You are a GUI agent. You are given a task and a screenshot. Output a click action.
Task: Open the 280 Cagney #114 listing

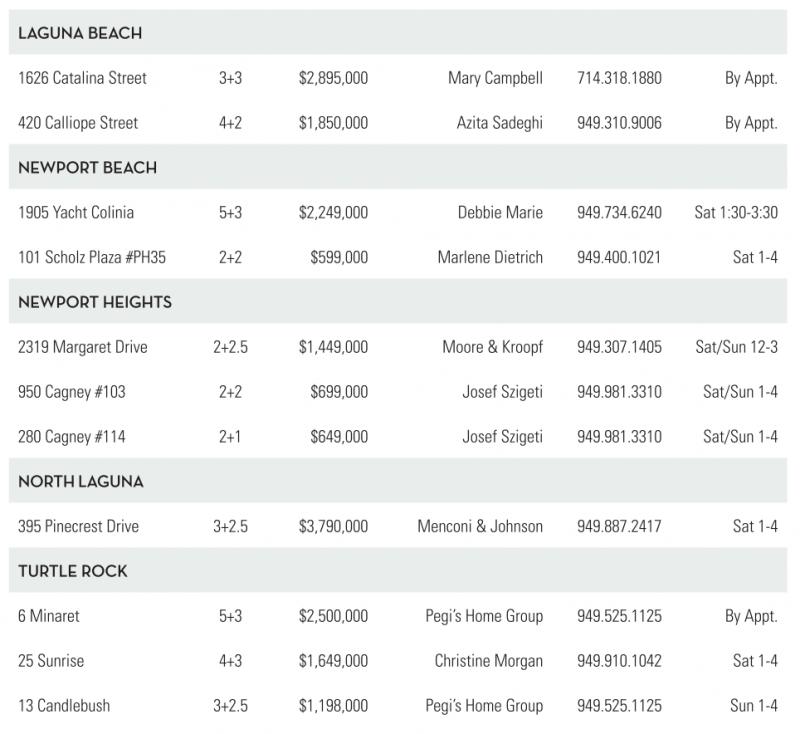pos(72,437)
